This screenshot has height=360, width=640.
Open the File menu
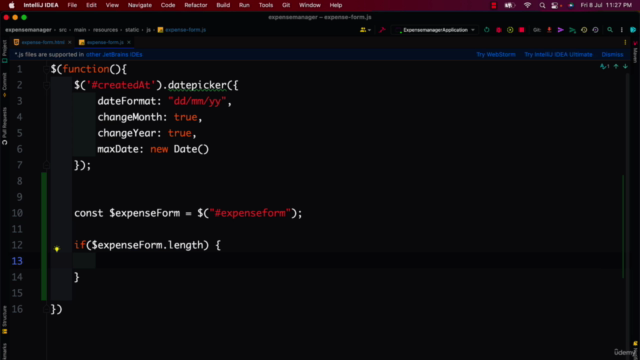[72, 5]
